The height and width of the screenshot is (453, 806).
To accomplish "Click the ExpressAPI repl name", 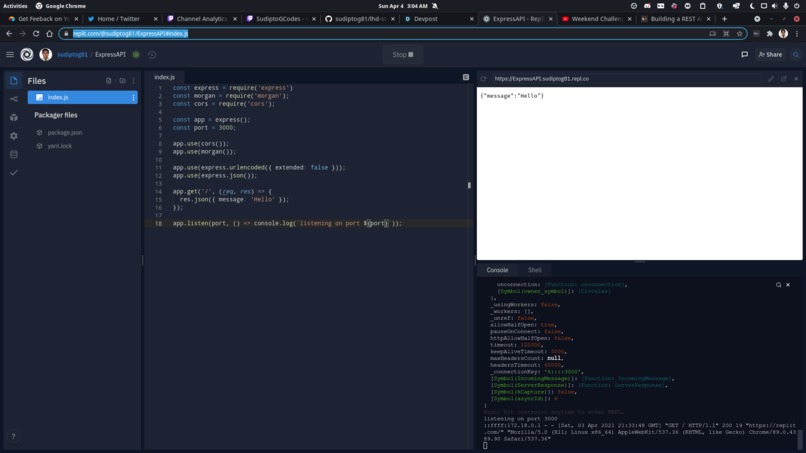I will [110, 55].
